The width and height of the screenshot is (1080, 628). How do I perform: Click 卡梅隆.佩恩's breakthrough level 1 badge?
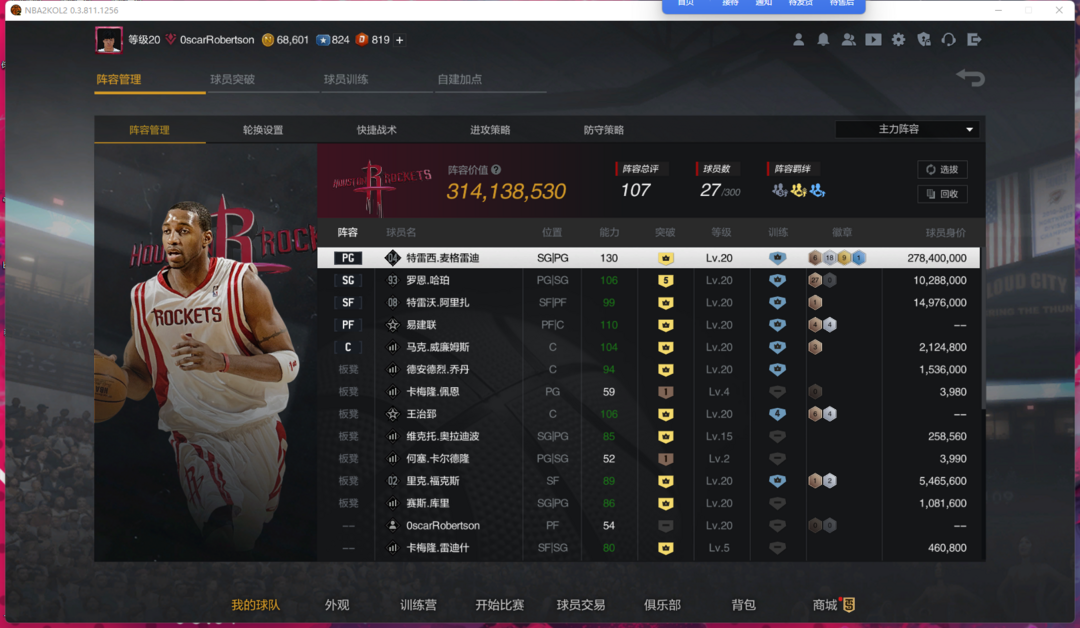click(x=665, y=392)
